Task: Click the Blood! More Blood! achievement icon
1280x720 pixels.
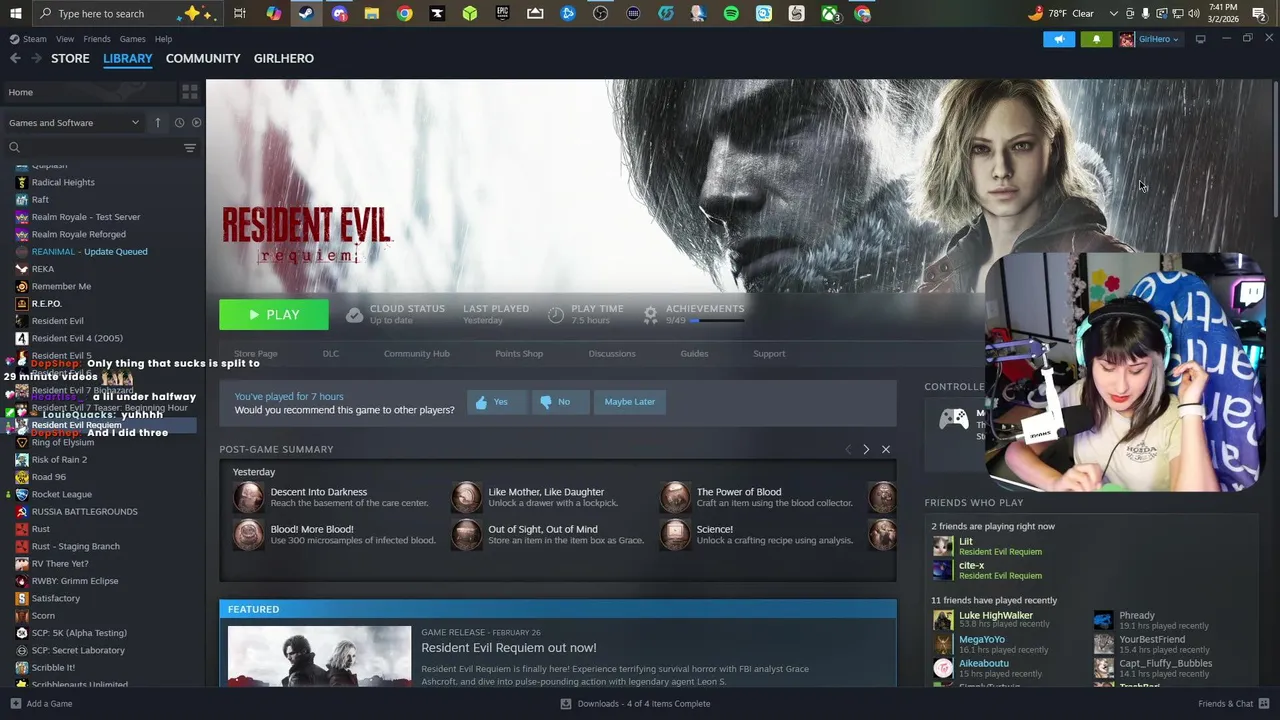Action: (248, 534)
